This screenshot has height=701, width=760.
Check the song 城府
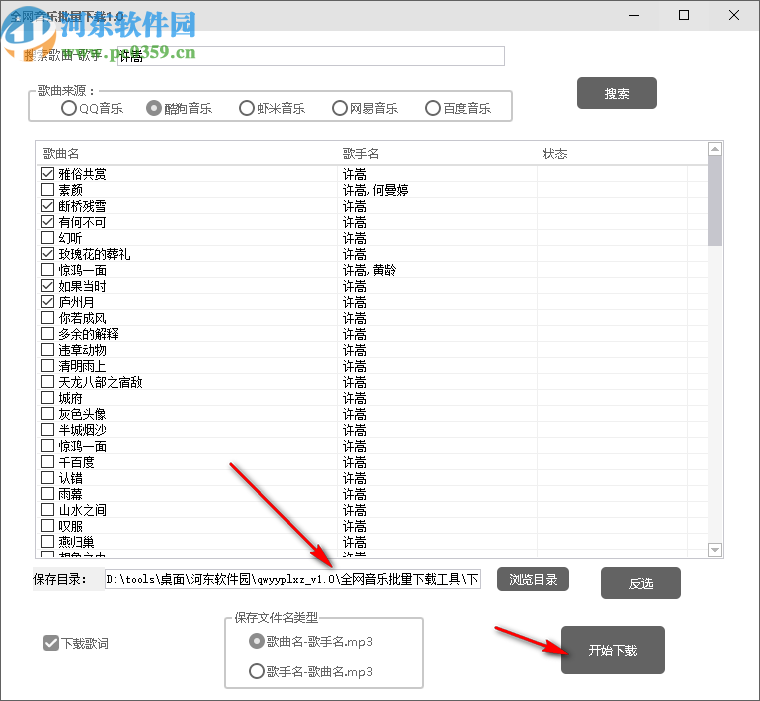pyautogui.click(x=48, y=398)
